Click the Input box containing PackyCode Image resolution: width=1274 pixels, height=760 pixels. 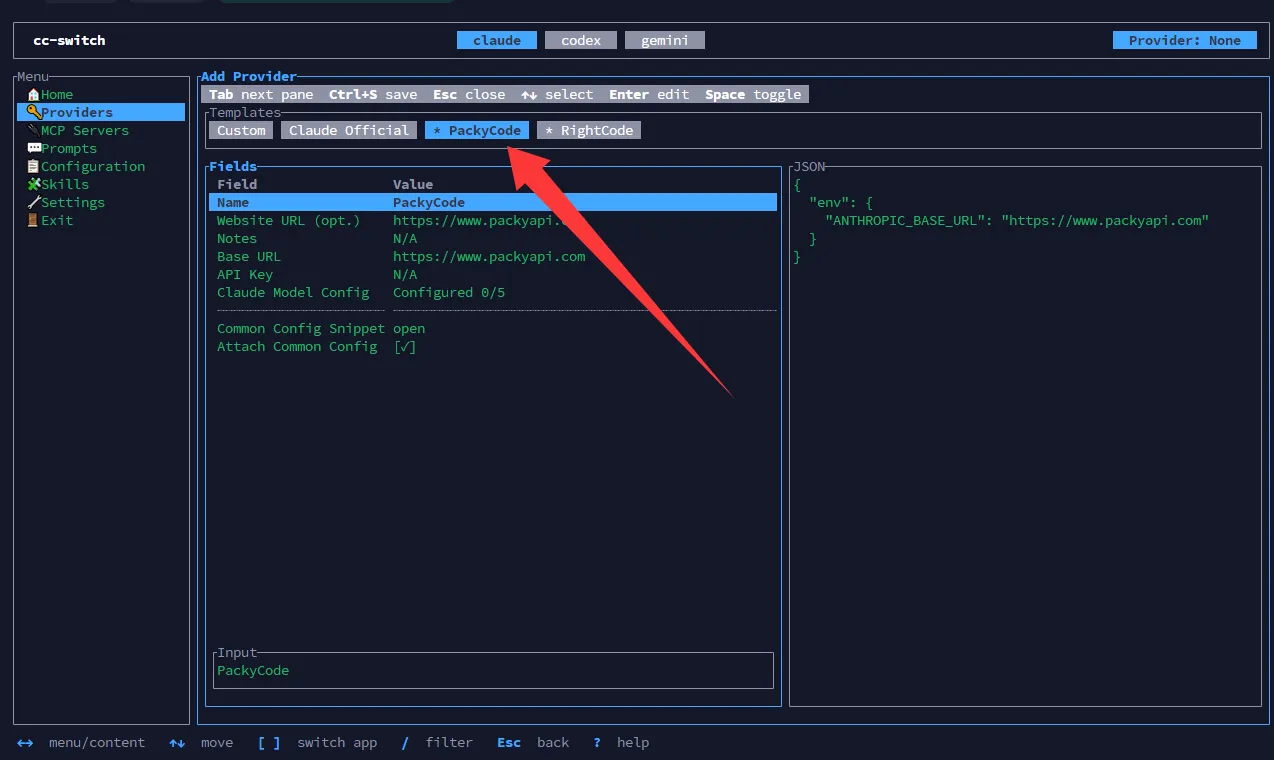pyautogui.click(x=494, y=671)
